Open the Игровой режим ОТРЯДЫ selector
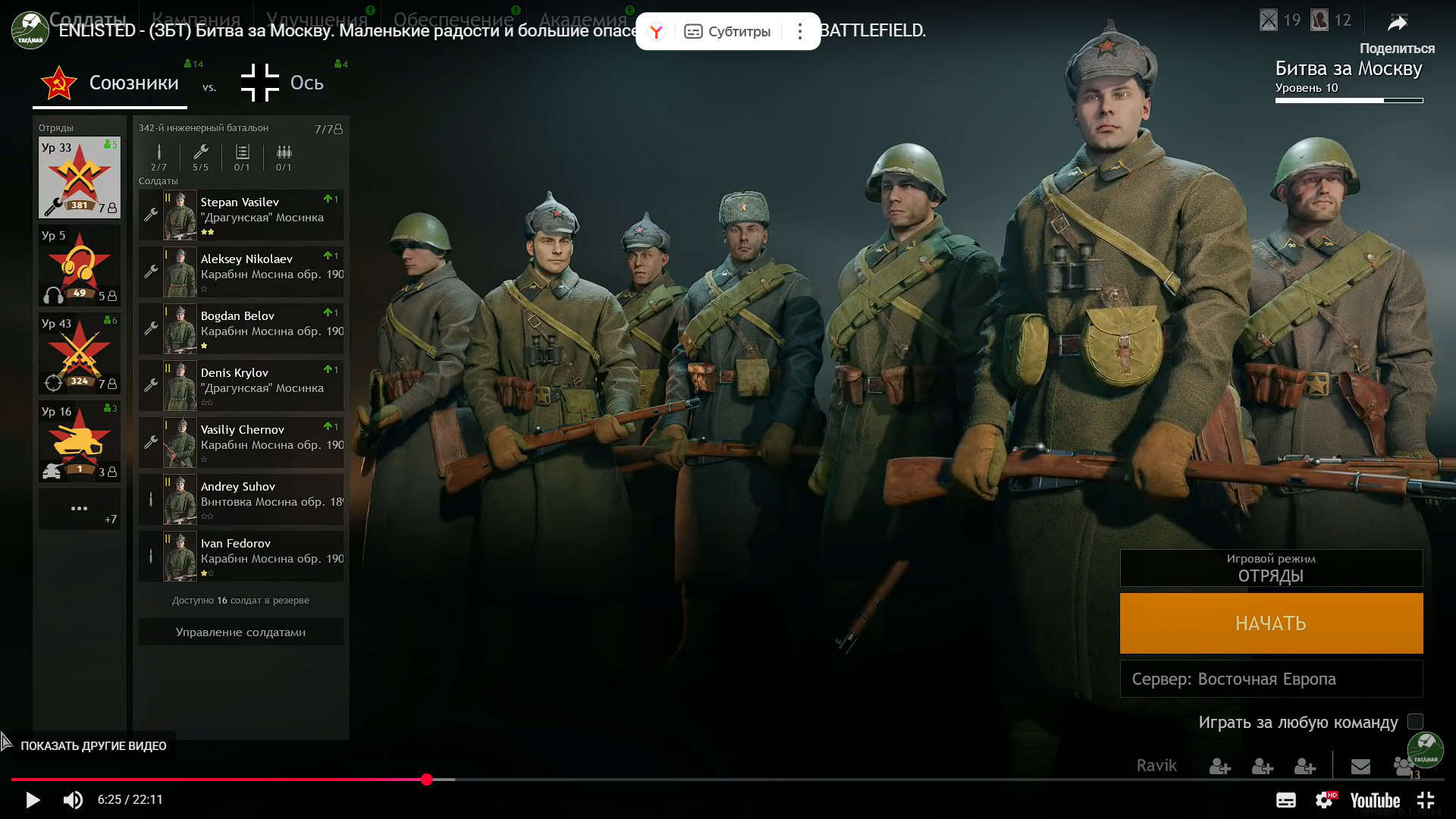 click(x=1271, y=568)
